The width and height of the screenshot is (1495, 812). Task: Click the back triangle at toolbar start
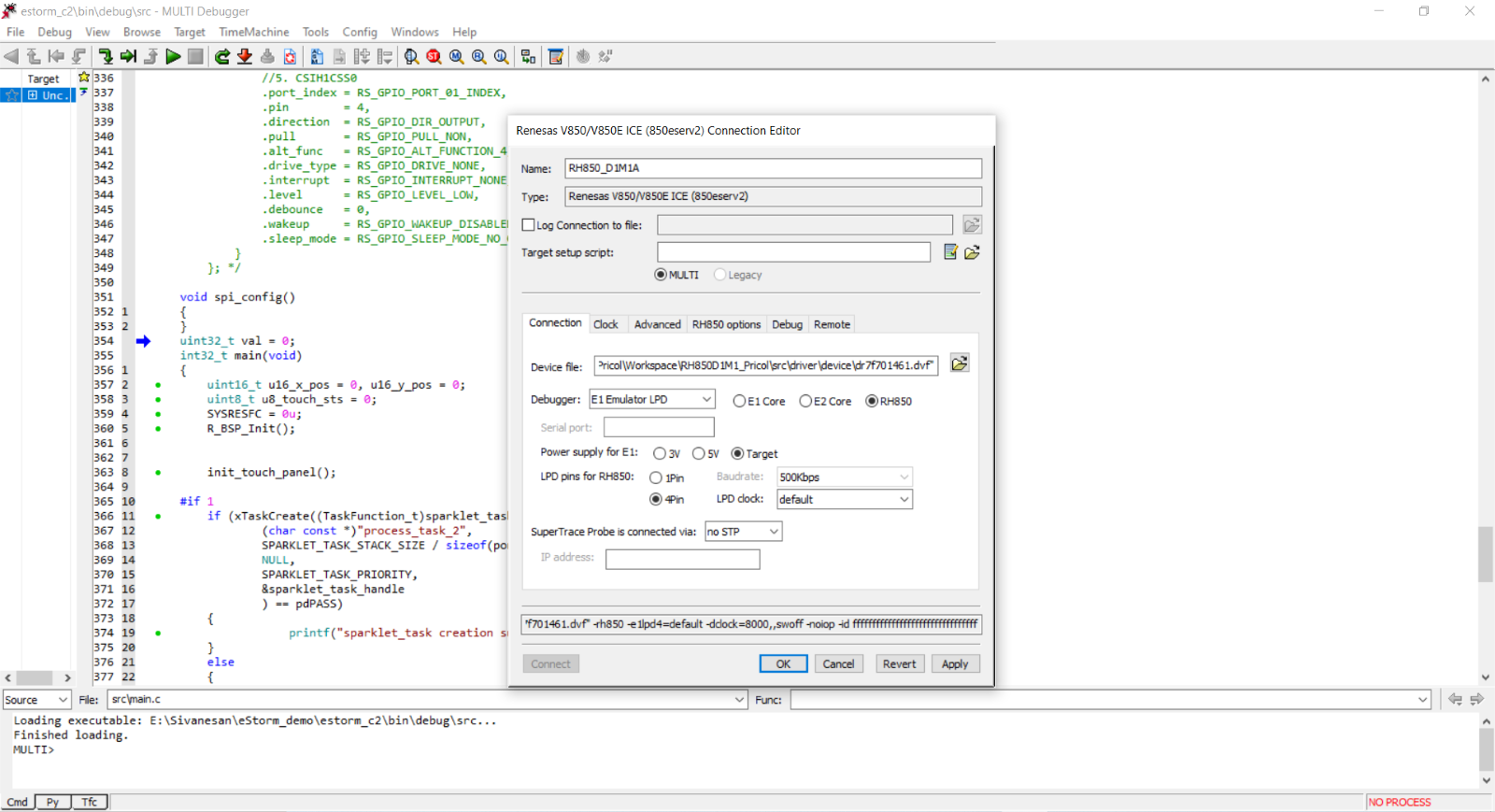coord(11,56)
